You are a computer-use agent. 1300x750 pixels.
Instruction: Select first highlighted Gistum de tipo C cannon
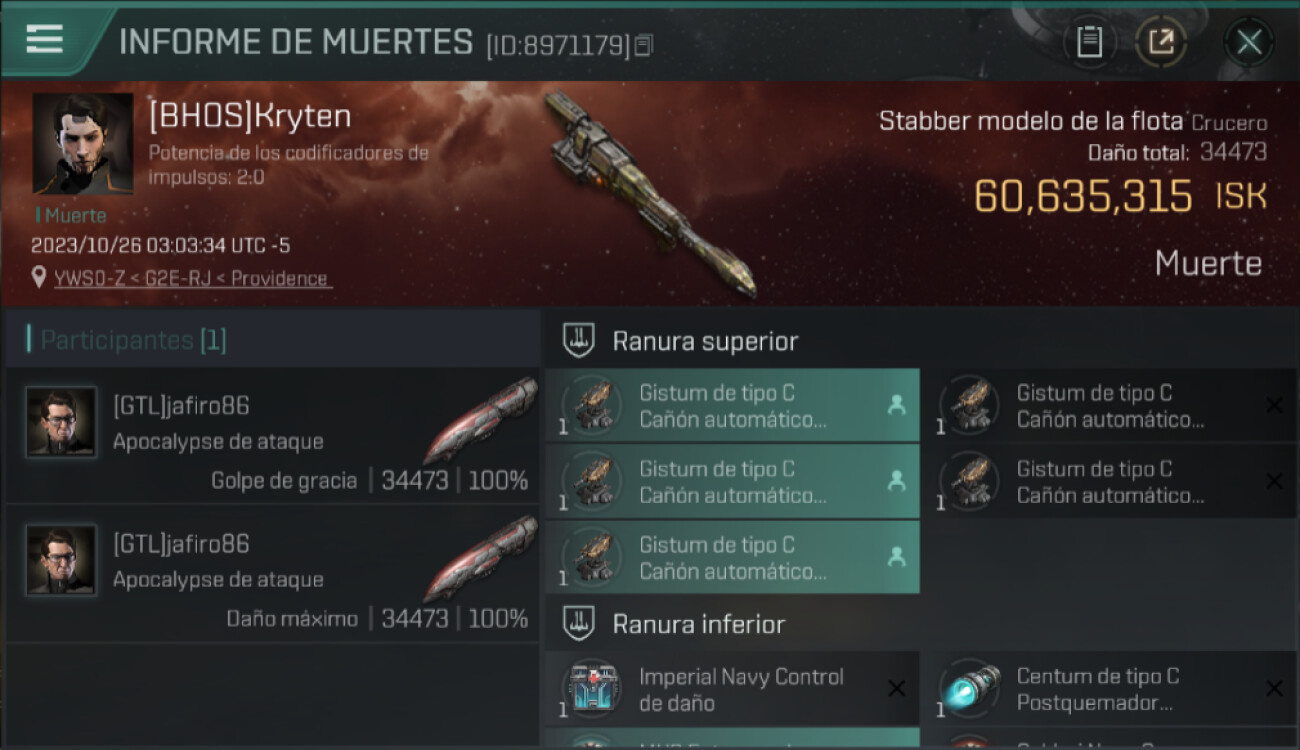click(x=732, y=405)
